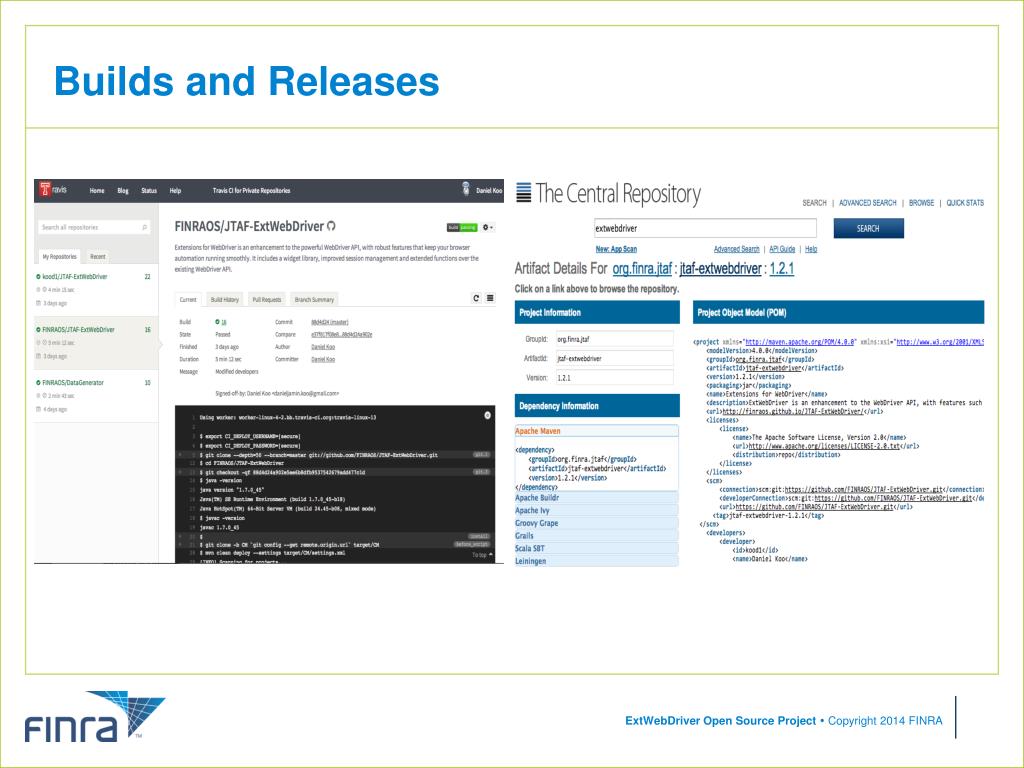The width and height of the screenshot is (1024, 768).
Task: Switch to the Branch Summary tab
Action: (x=314, y=300)
